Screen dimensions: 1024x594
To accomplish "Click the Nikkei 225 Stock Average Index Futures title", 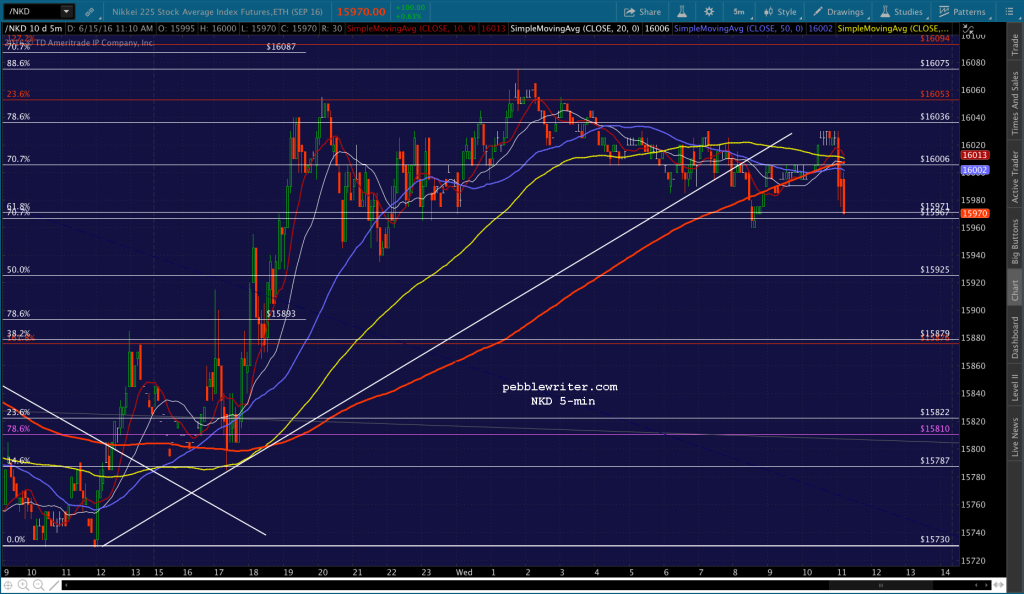I will pos(217,12).
